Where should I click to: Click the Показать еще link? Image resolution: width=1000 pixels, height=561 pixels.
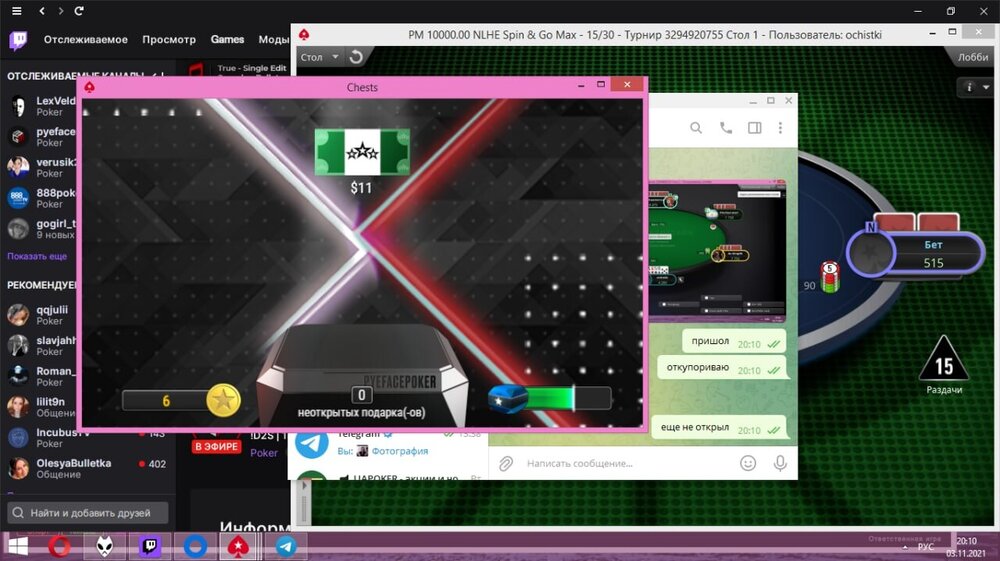pos(37,256)
